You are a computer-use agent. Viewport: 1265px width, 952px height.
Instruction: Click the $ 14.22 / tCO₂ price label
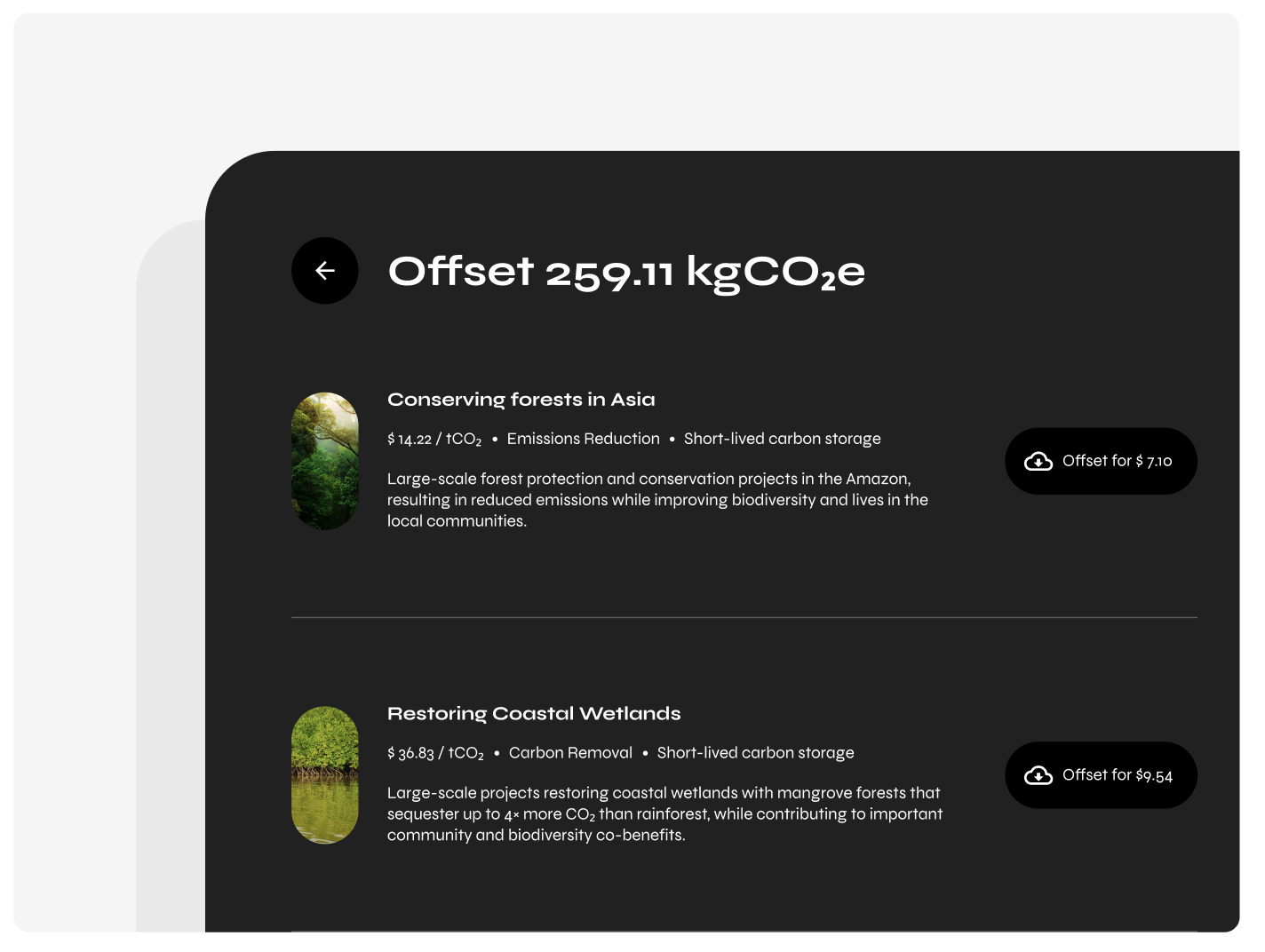click(434, 439)
